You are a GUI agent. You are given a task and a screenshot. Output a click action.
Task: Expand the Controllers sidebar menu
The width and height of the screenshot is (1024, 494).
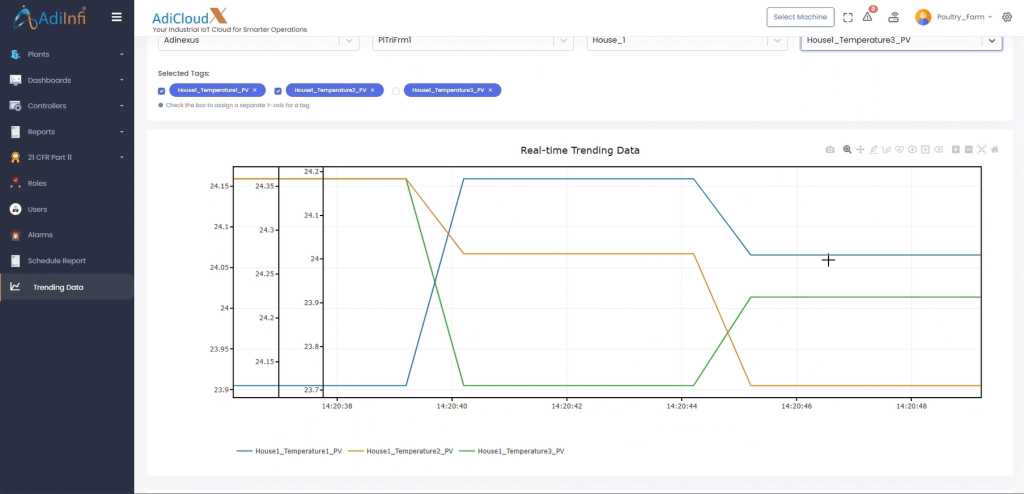click(67, 106)
